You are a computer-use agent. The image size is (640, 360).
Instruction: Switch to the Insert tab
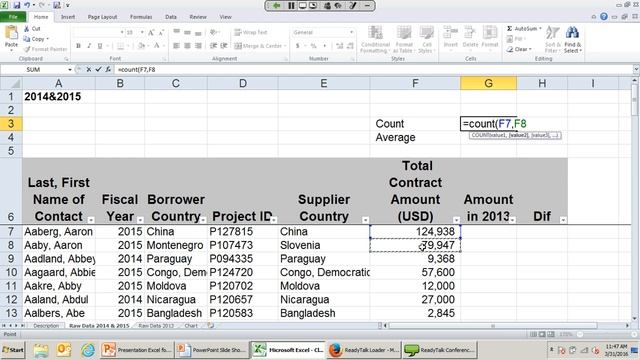[x=68, y=17]
